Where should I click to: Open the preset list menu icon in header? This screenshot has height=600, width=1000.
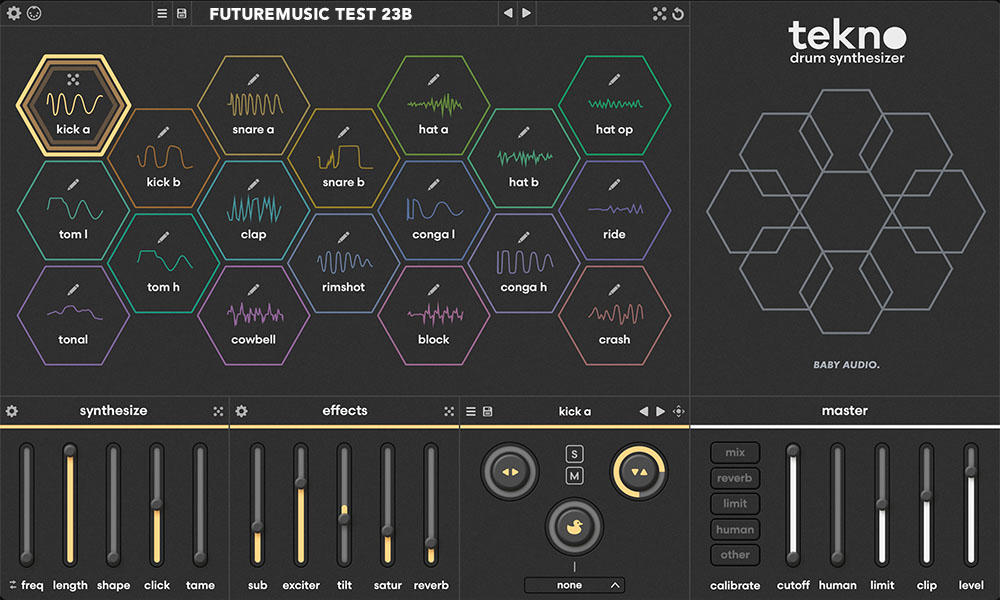[x=162, y=13]
